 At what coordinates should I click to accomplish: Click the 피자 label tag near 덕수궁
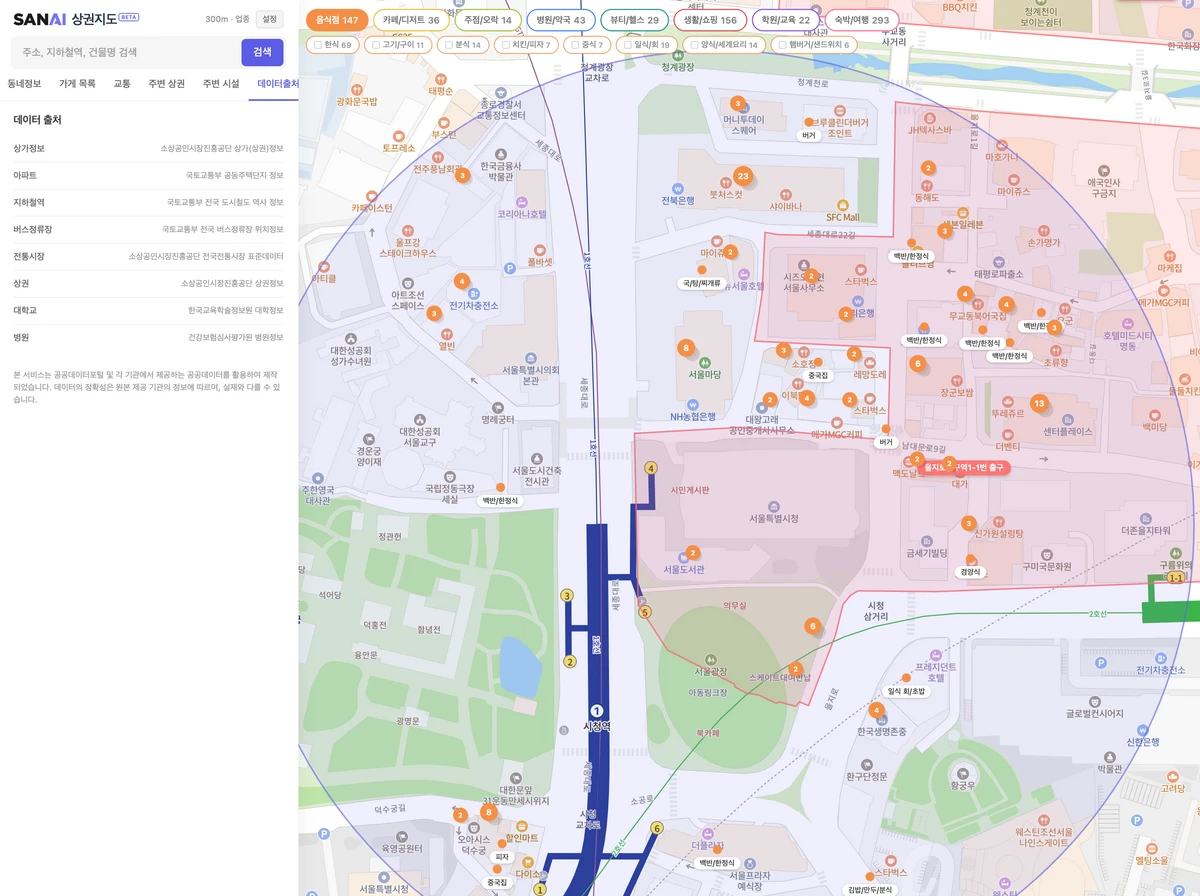[502, 857]
